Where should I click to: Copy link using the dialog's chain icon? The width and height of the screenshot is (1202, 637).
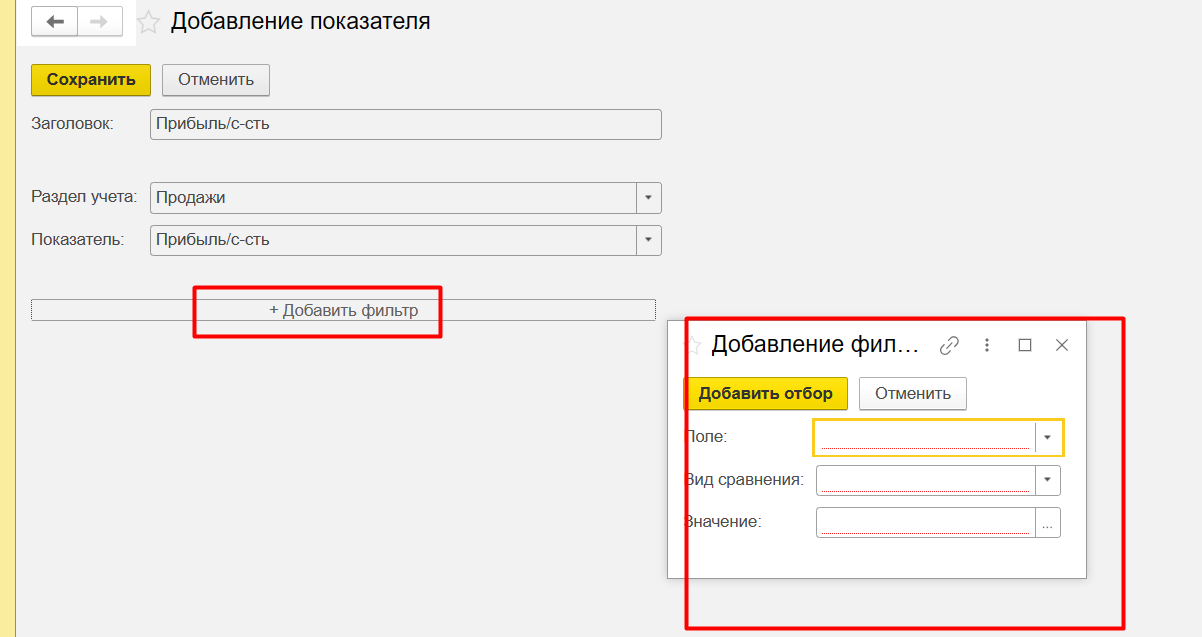tap(949, 345)
